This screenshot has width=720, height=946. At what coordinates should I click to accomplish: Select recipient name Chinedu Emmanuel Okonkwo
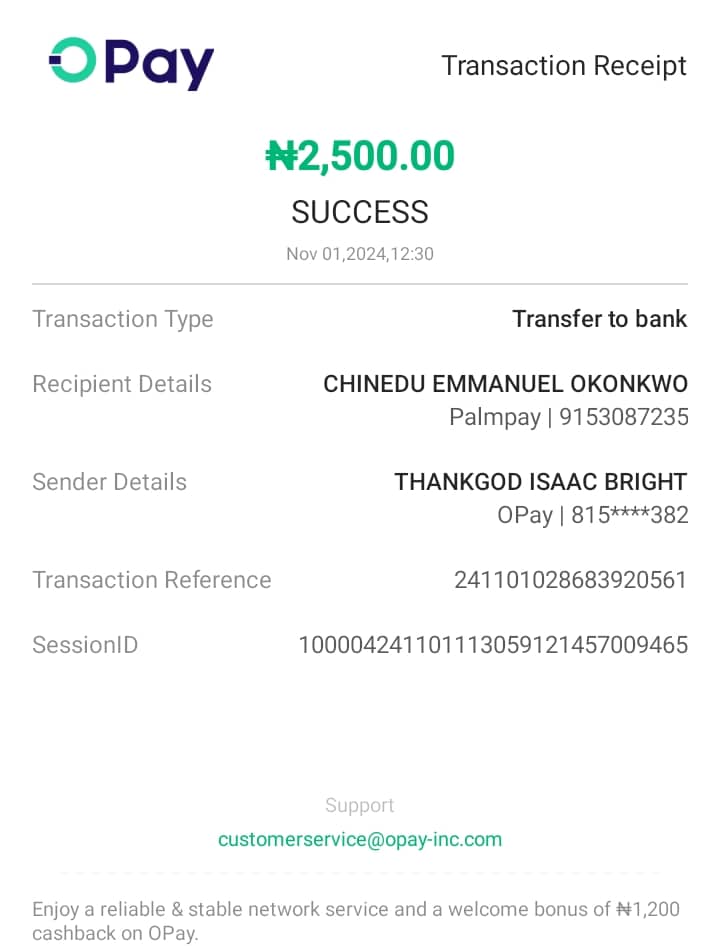pyautogui.click(x=505, y=384)
